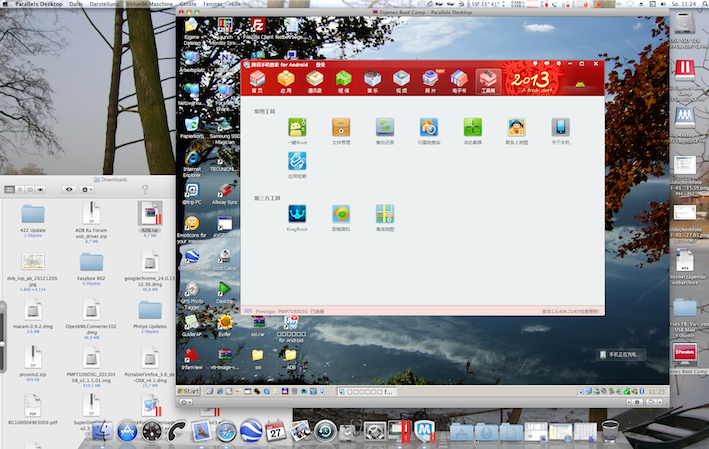Image resolution: width=709 pixels, height=449 pixels.
Task: Open the Samsung SSD Magician shortcut
Action: click(225, 130)
